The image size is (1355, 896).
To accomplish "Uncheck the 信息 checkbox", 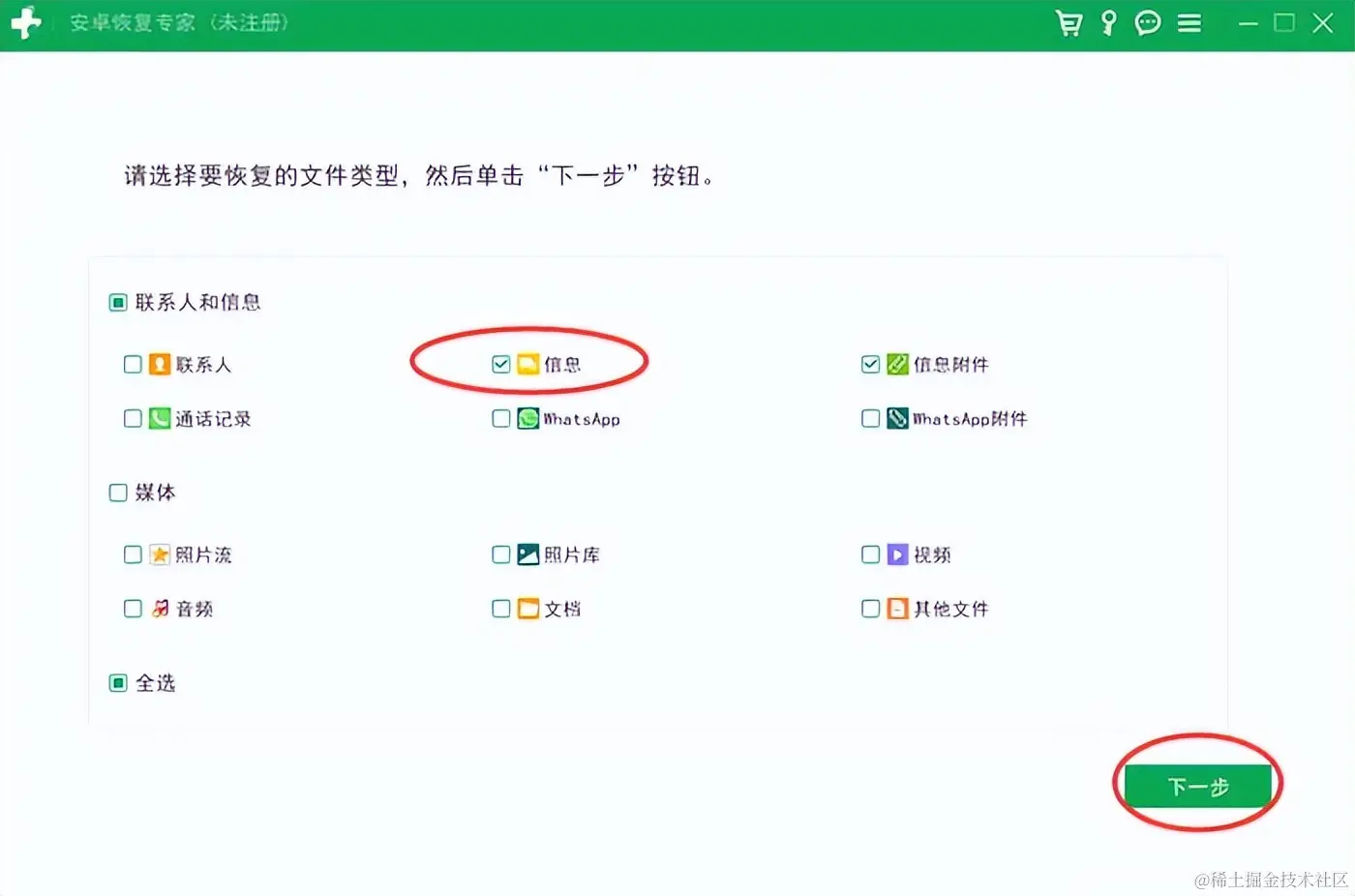I will (x=500, y=365).
